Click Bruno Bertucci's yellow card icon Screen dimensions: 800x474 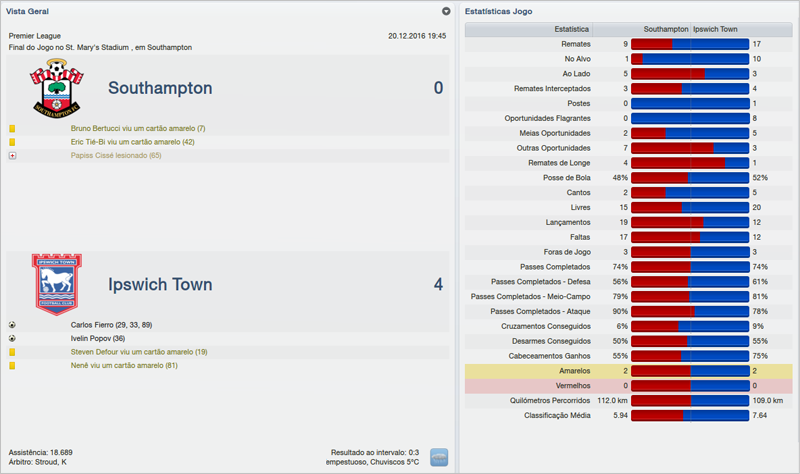12,129
